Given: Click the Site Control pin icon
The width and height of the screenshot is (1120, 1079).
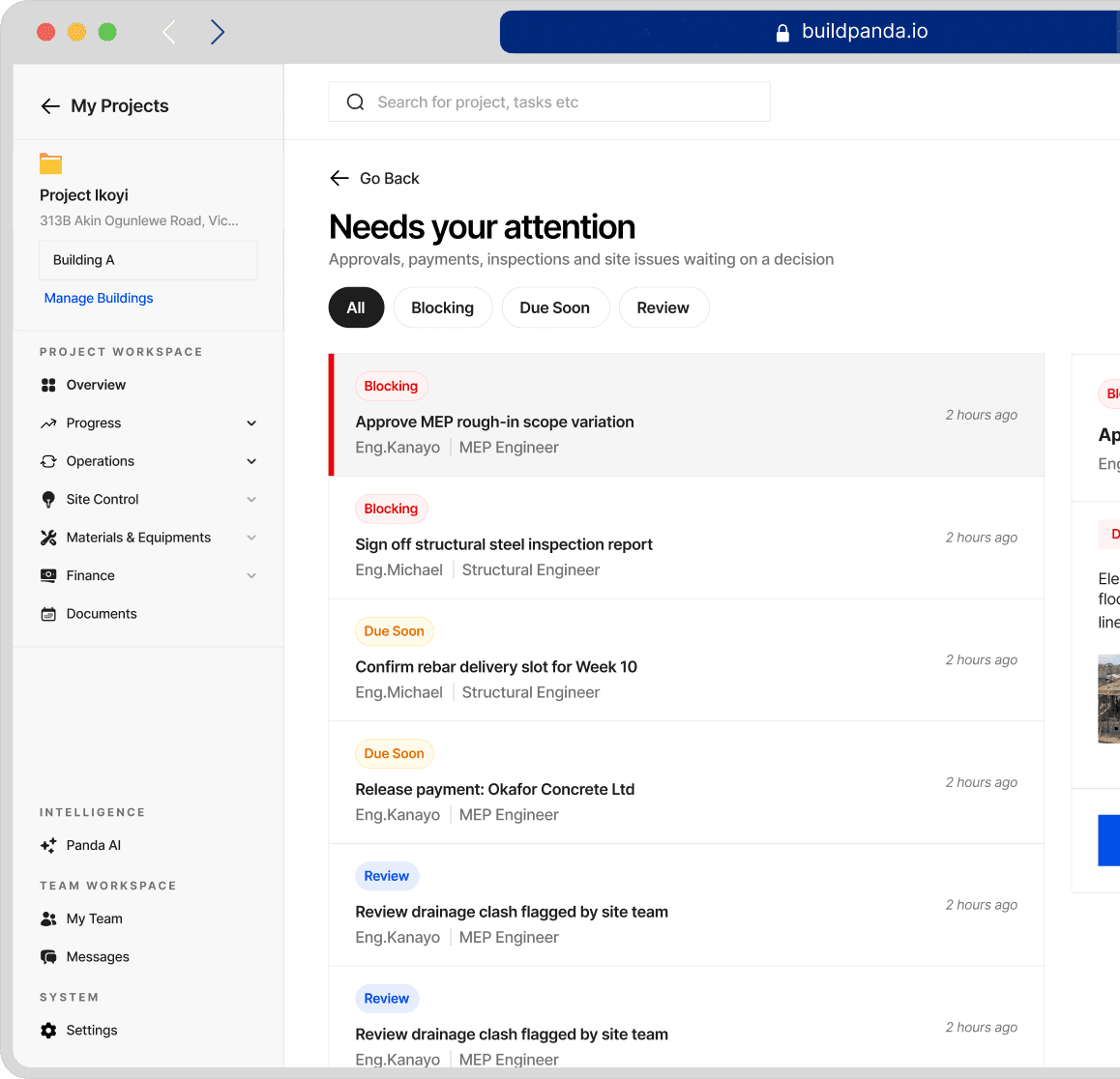Looking at the screenshot, I should coord(48,499).
